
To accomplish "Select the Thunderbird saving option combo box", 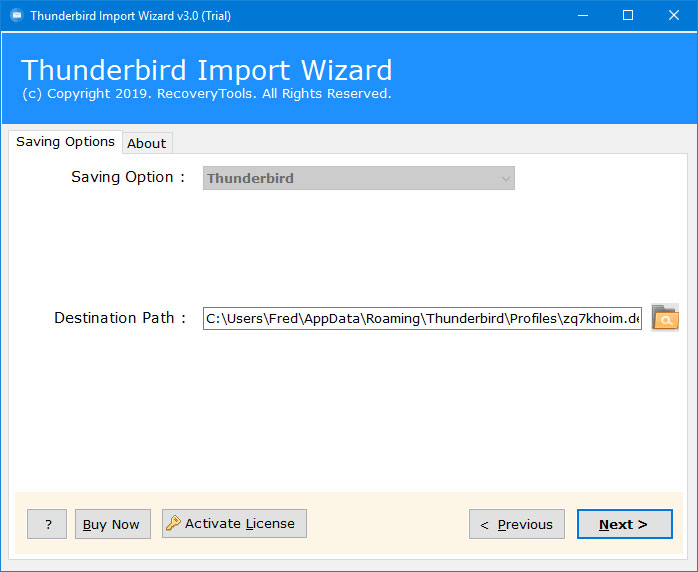I will (x=359, y=178).
